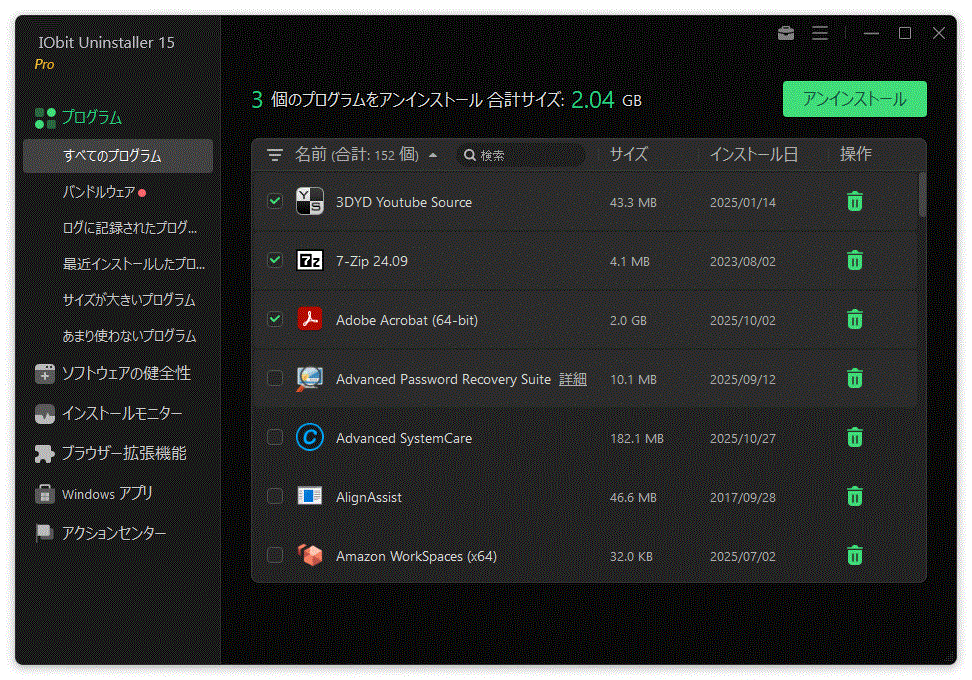Open the toolbox icon in the title bar

[786, 33]
